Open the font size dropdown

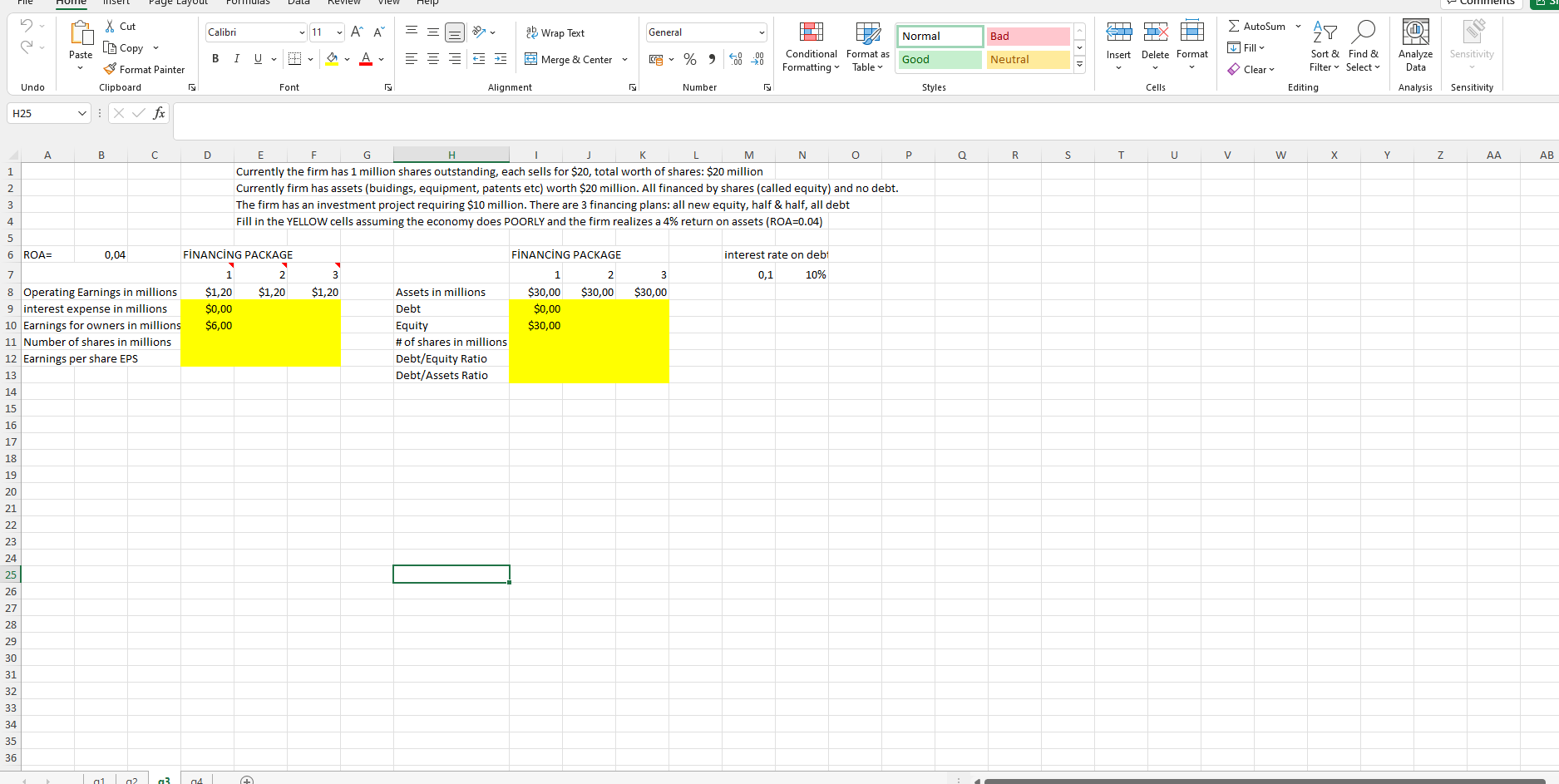click(338, 32)
